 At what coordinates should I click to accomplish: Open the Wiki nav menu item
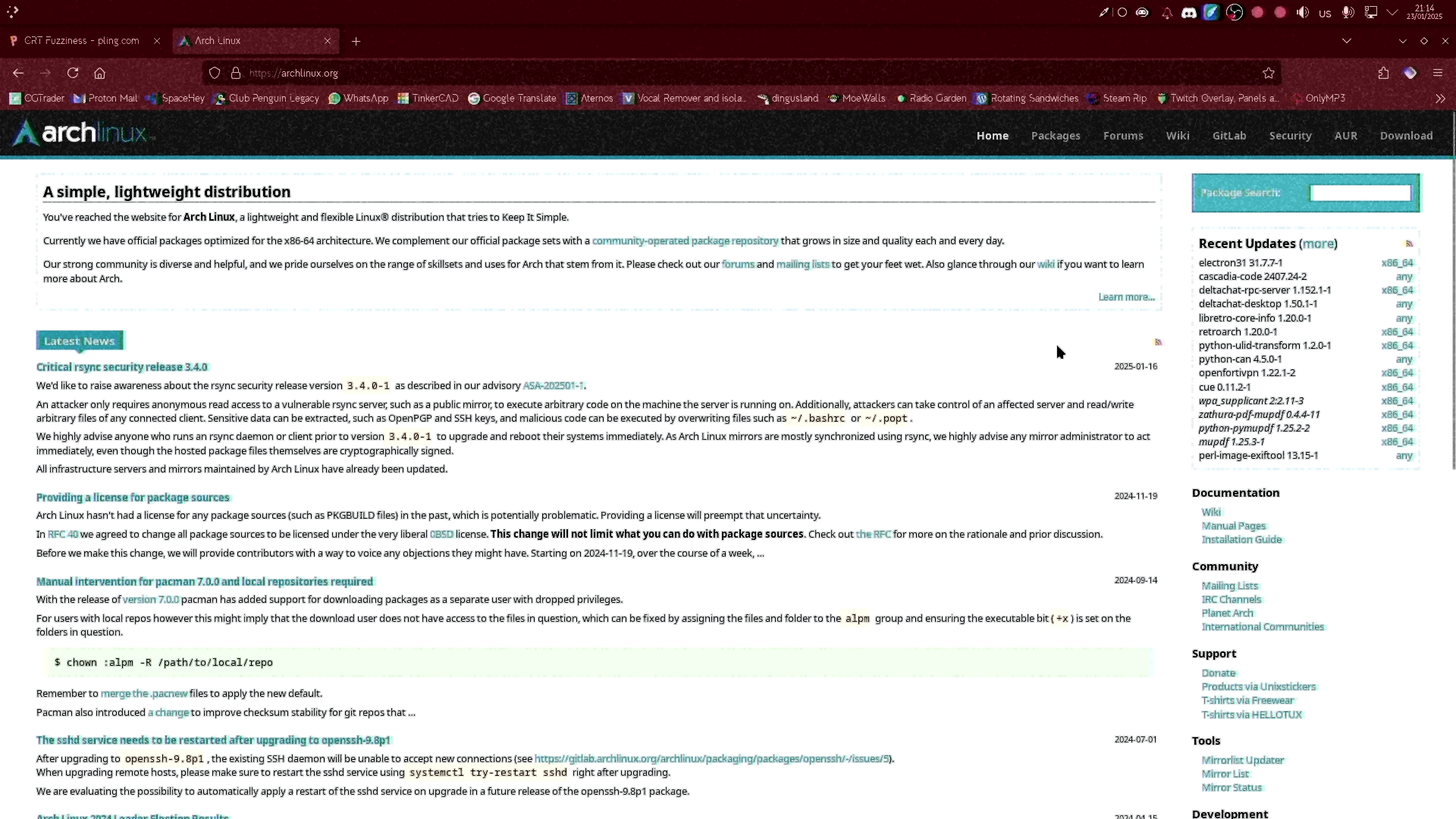pos(1178,136)
